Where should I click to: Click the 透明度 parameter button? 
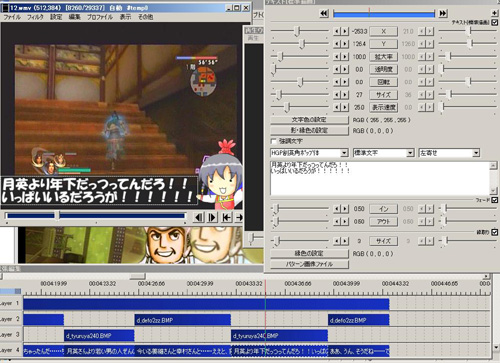click(x=384, y=69)
